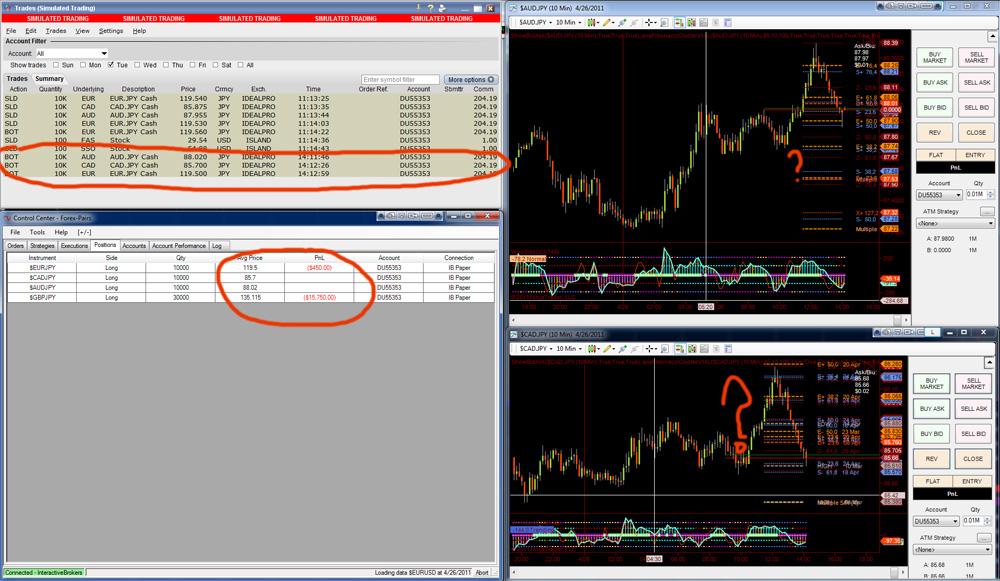Enable the Sat trades checkbox
This screenshot has height=581, width=1000.
pos(216,65)
